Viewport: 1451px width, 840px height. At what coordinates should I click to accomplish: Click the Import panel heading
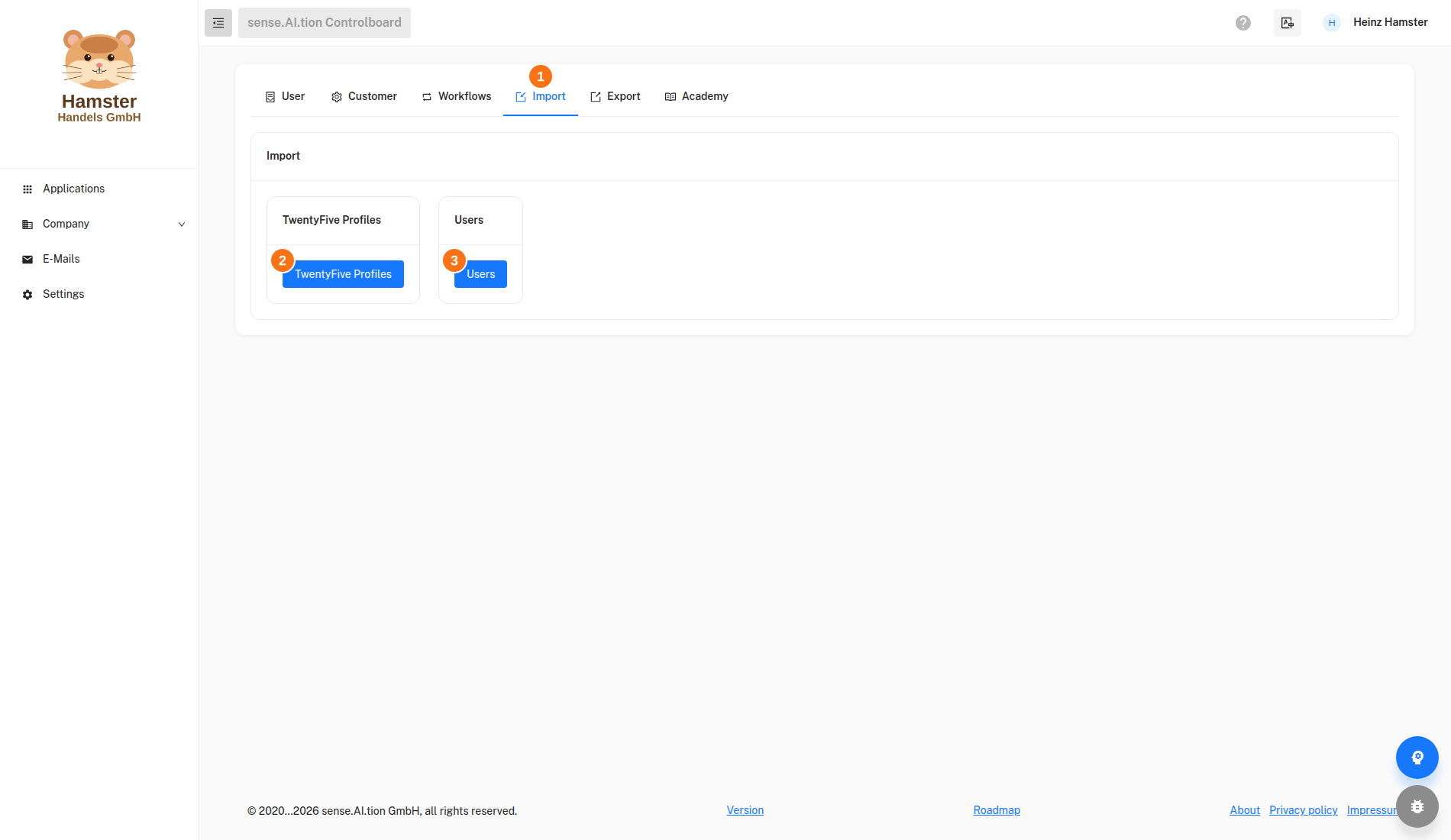pos(283,156)
